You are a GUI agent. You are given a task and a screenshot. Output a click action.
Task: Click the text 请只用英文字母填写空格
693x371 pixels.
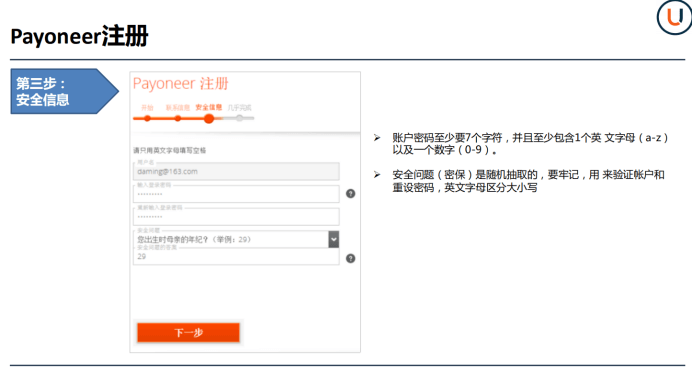[169, 150]
